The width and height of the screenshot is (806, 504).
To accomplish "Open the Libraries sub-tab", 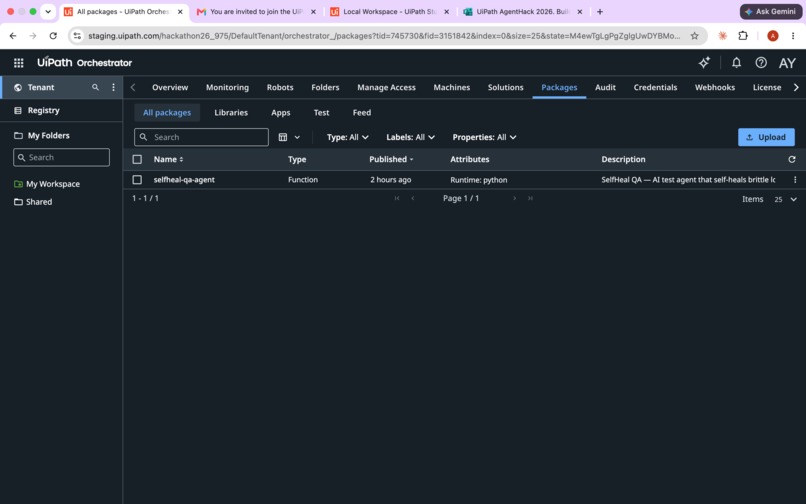I will (x=231, y=113).
